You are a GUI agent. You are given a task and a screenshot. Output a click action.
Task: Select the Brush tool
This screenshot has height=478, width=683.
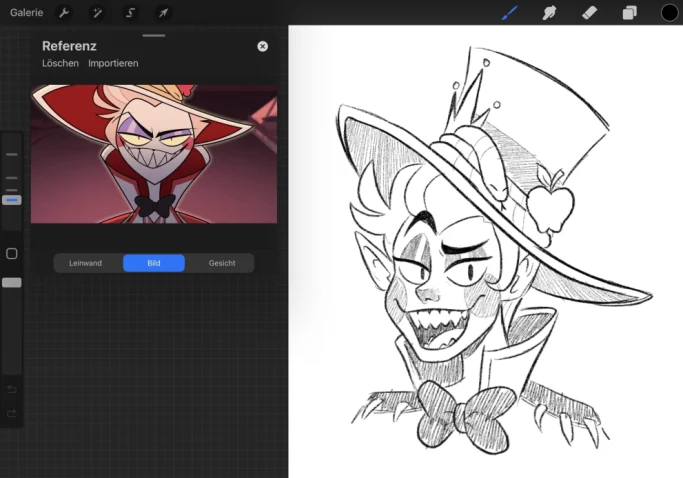tap(510, 13)
